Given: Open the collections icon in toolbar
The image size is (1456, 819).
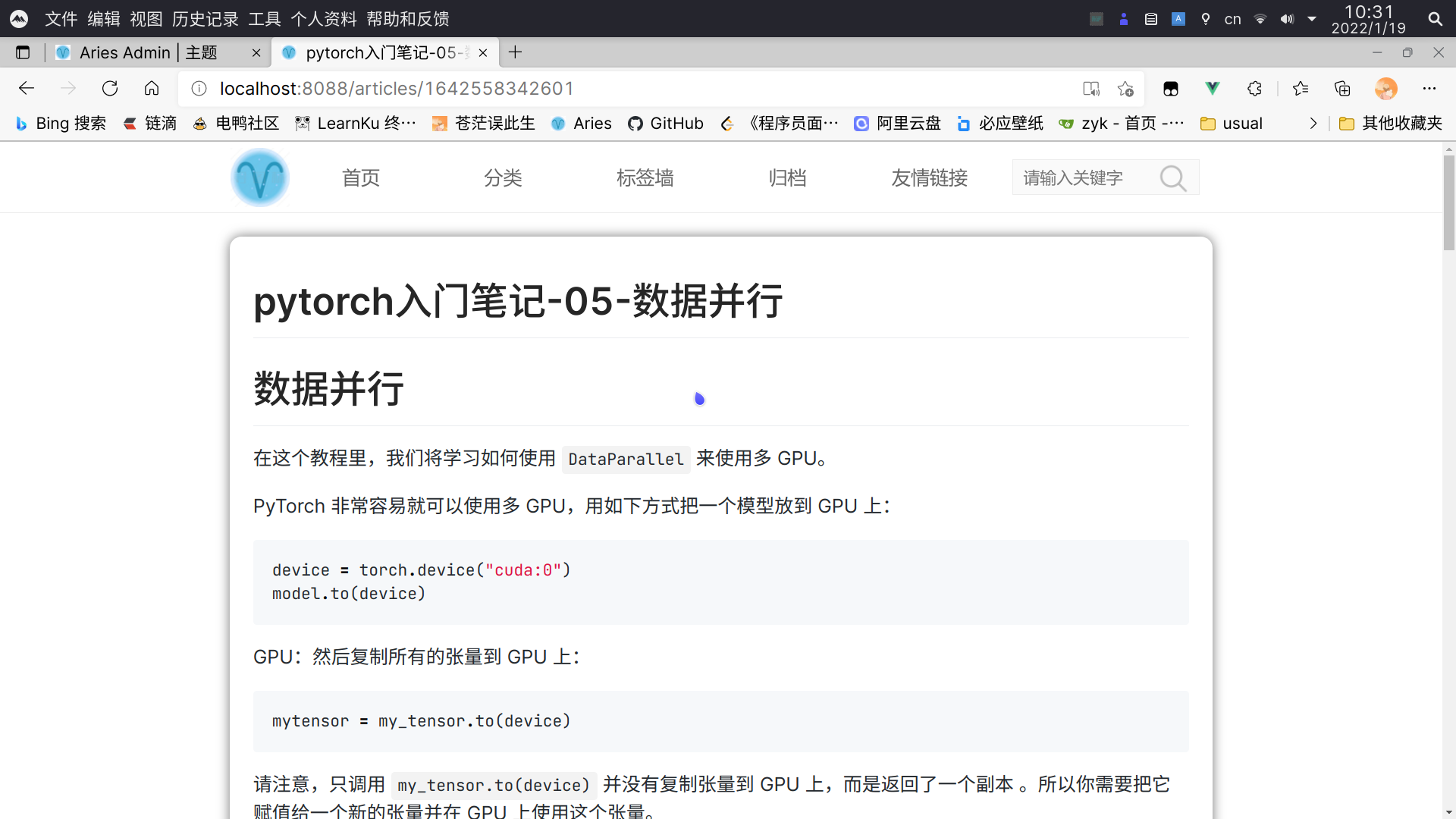Looking at the screenshot, I should click(1342, 89).
